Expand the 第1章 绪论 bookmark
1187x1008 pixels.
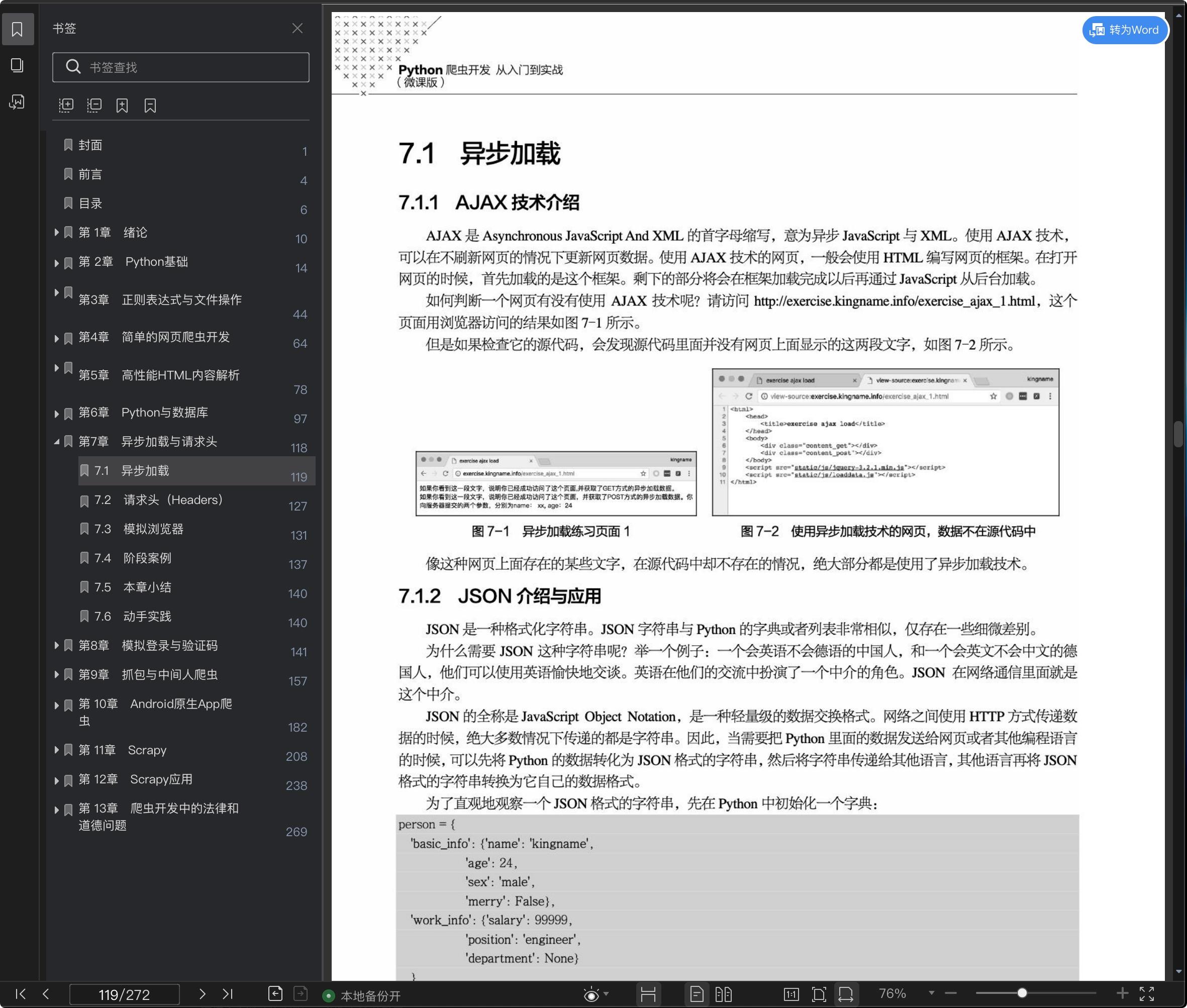coord(57,233)
